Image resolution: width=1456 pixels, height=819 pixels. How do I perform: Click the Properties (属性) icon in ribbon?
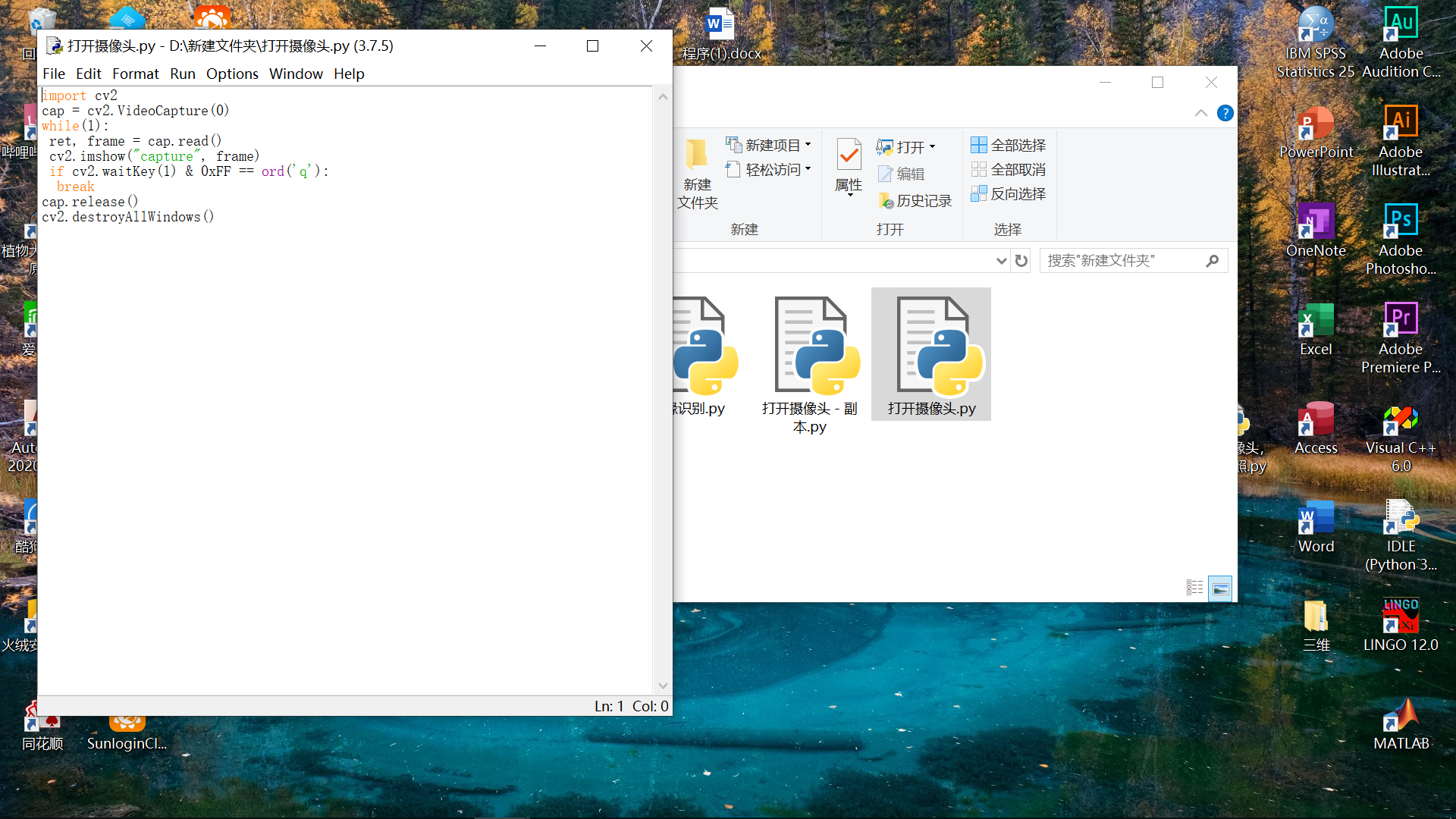849,155
